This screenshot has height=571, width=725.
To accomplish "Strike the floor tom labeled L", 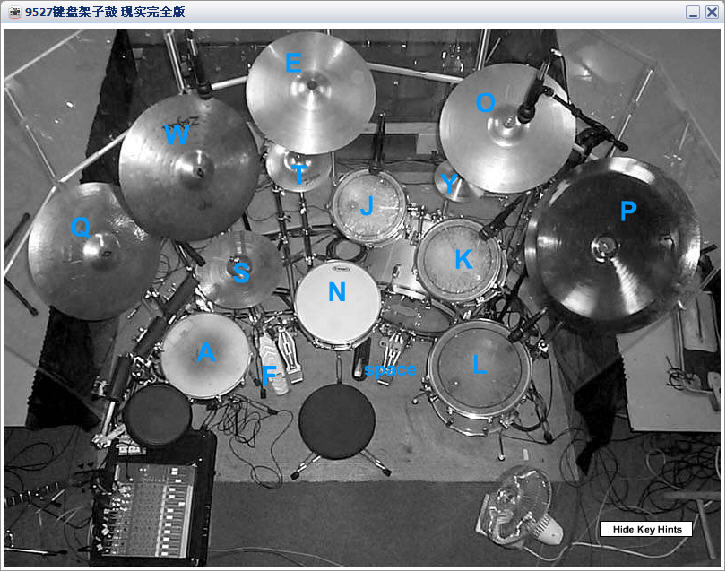I will coord(479,368).
